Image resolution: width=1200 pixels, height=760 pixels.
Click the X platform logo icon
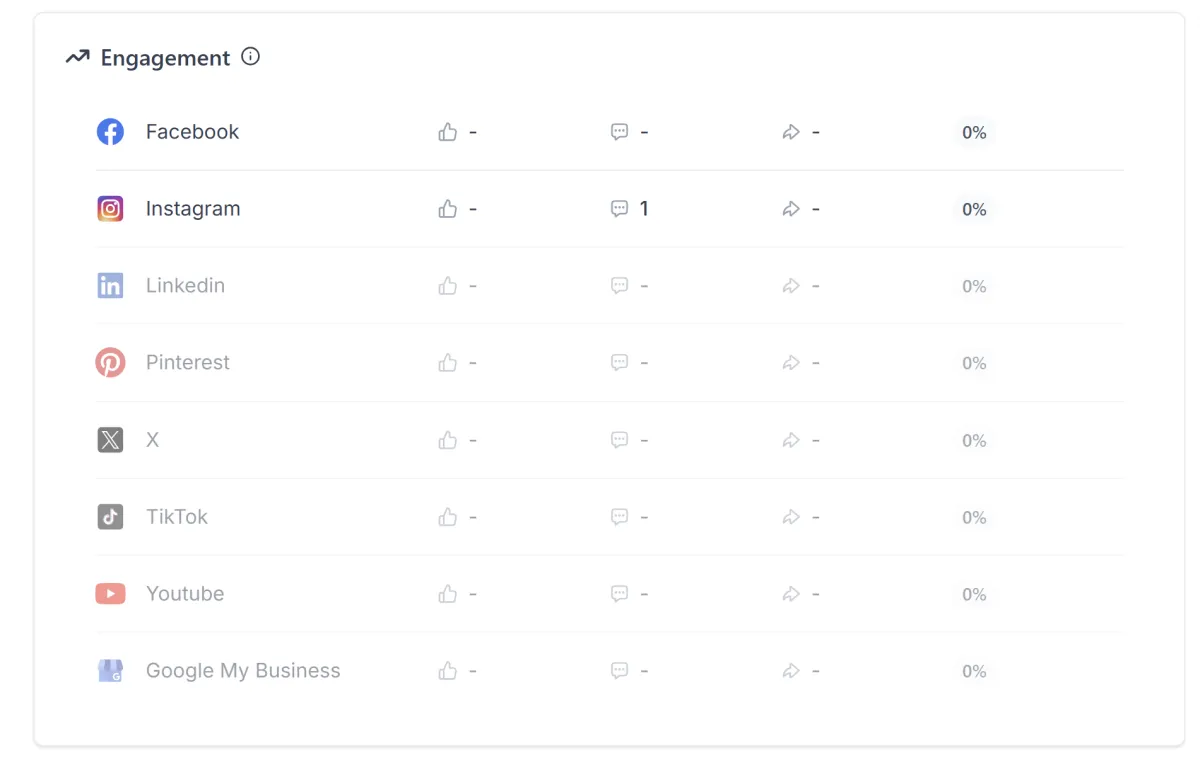coord(110,440)
